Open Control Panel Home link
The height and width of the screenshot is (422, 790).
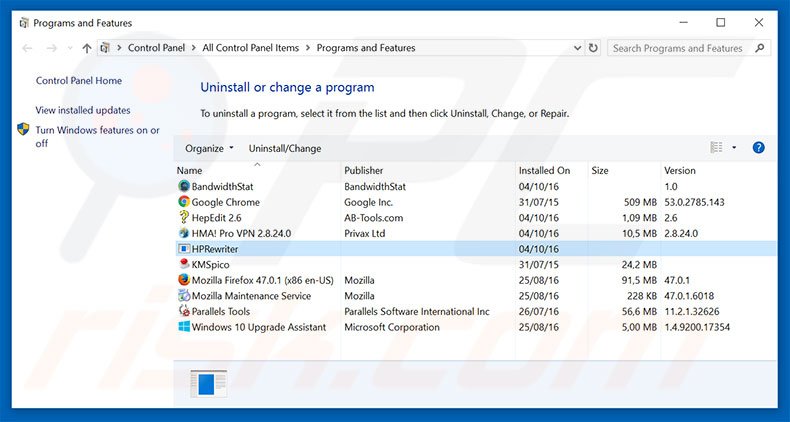(x=79, y=81)
